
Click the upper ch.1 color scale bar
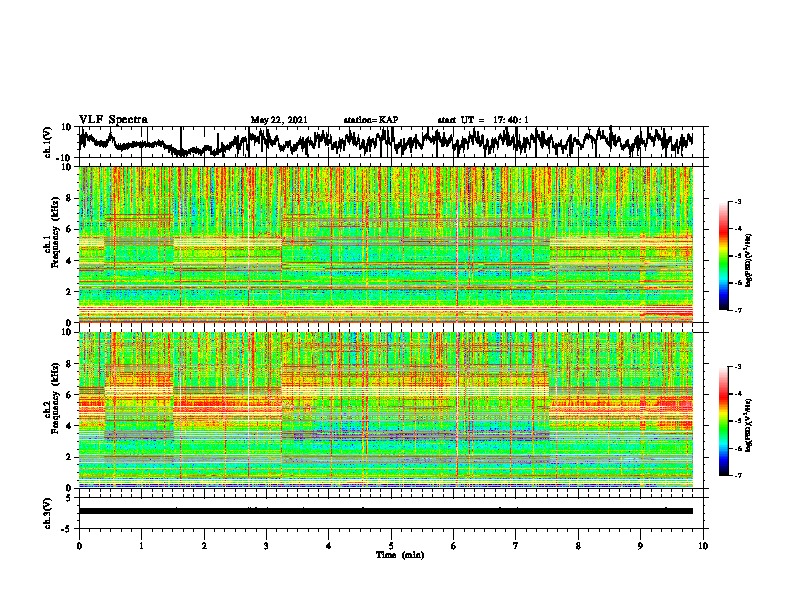(x=724, y=255)
